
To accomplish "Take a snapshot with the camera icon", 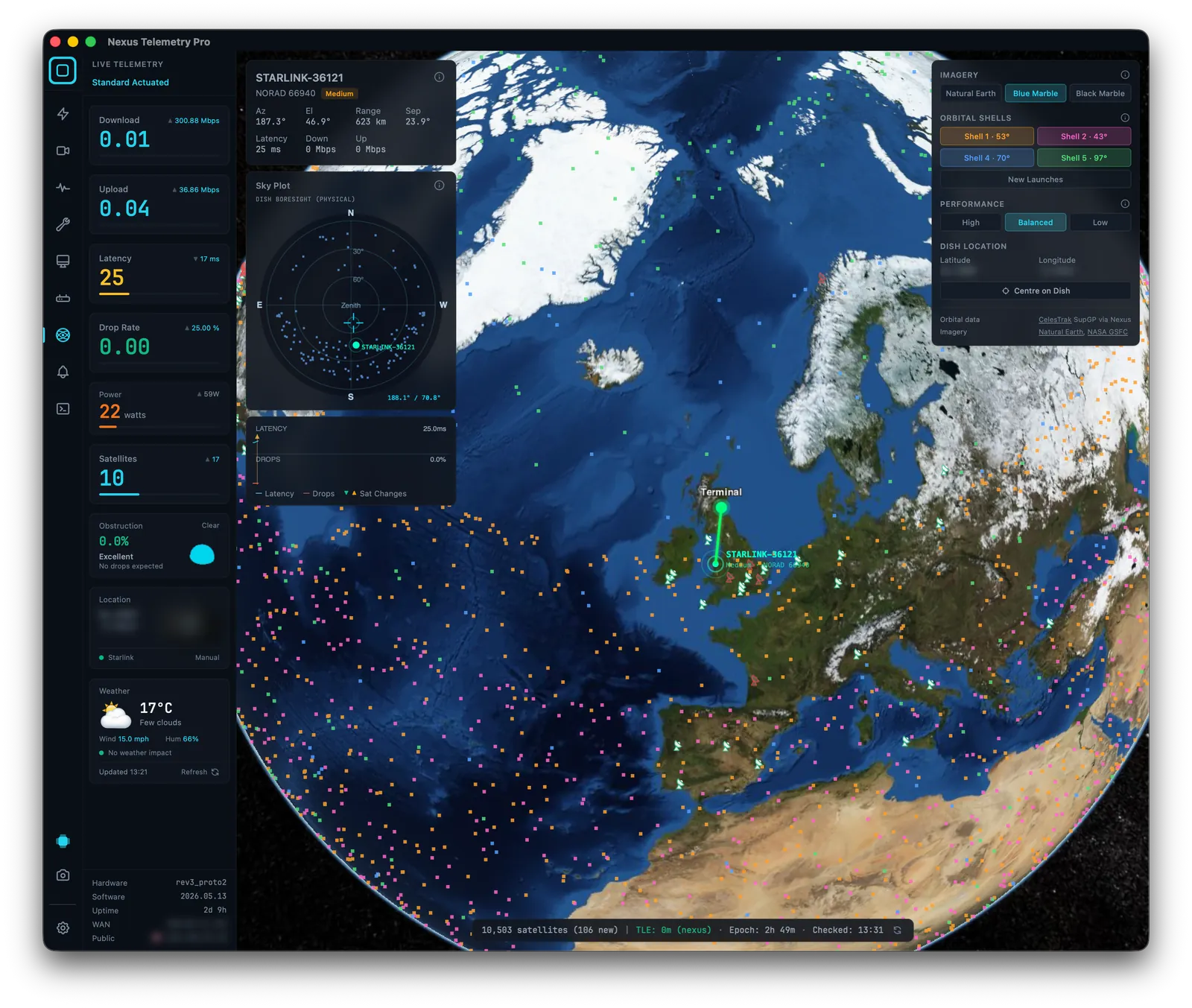I will tap(63, 875).
